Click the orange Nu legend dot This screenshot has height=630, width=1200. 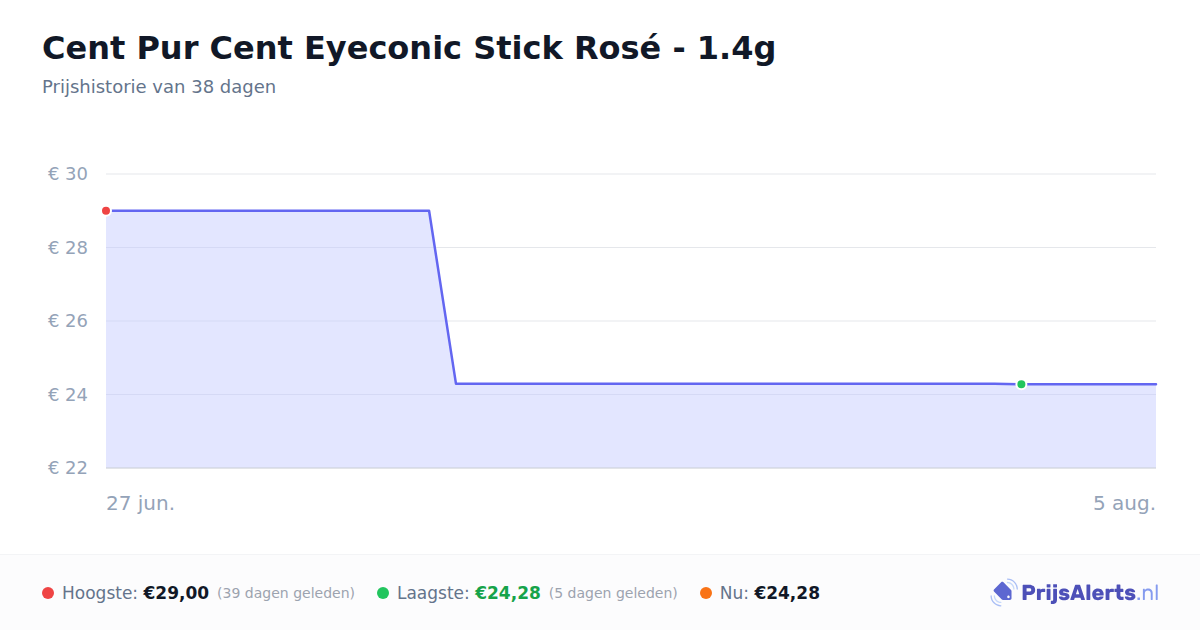[x=706, y=593]
